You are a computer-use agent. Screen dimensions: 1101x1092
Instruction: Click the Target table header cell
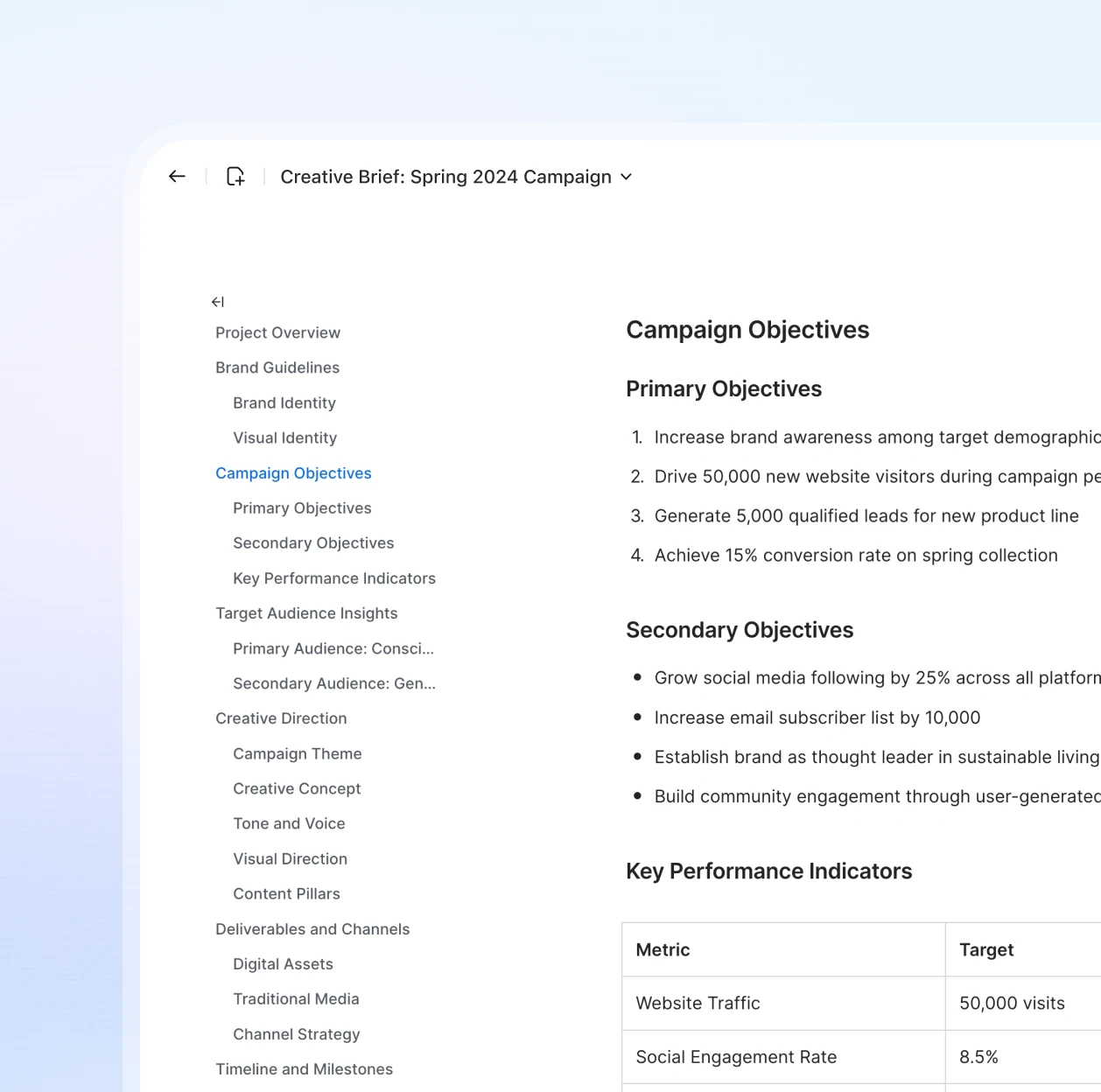pyautogui.click(x=1023, y=949)
